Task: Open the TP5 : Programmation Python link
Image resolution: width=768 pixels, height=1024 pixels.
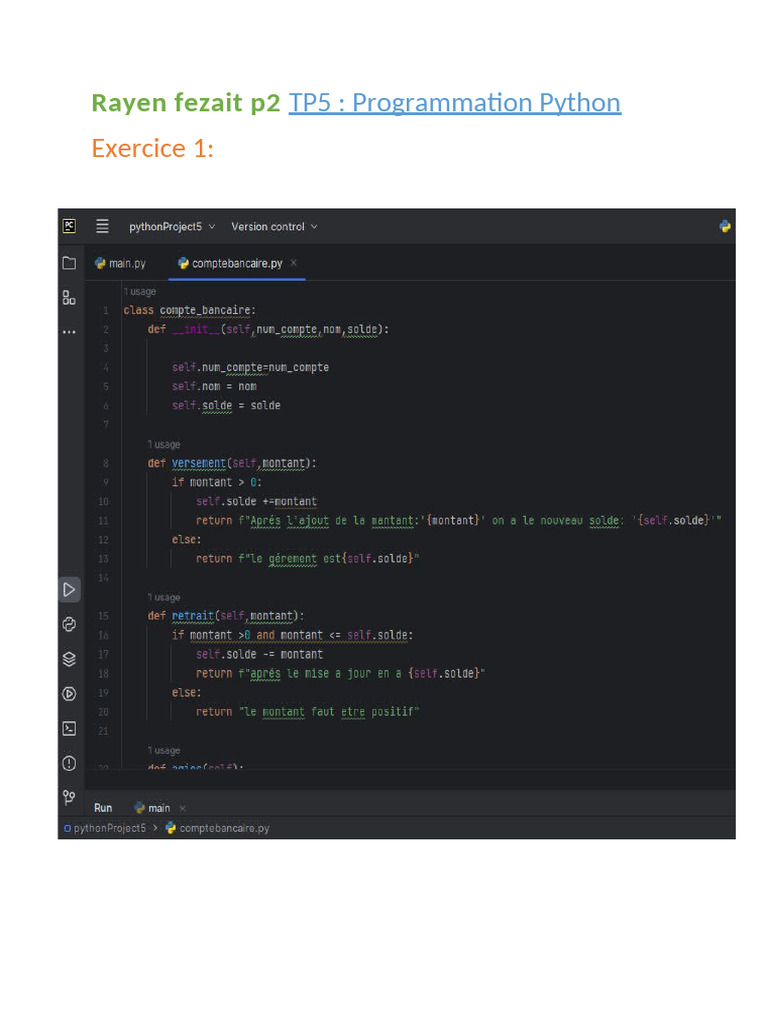Action: tap(455, 103)
